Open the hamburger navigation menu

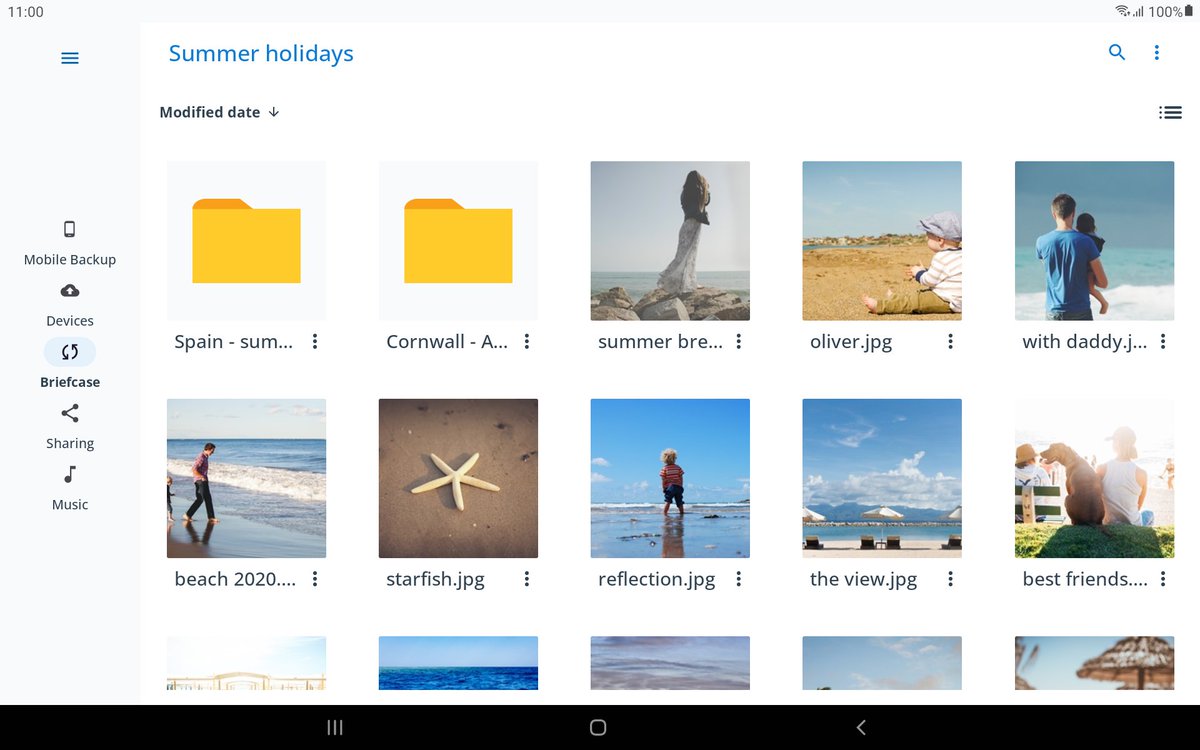[x=70, y=58]
